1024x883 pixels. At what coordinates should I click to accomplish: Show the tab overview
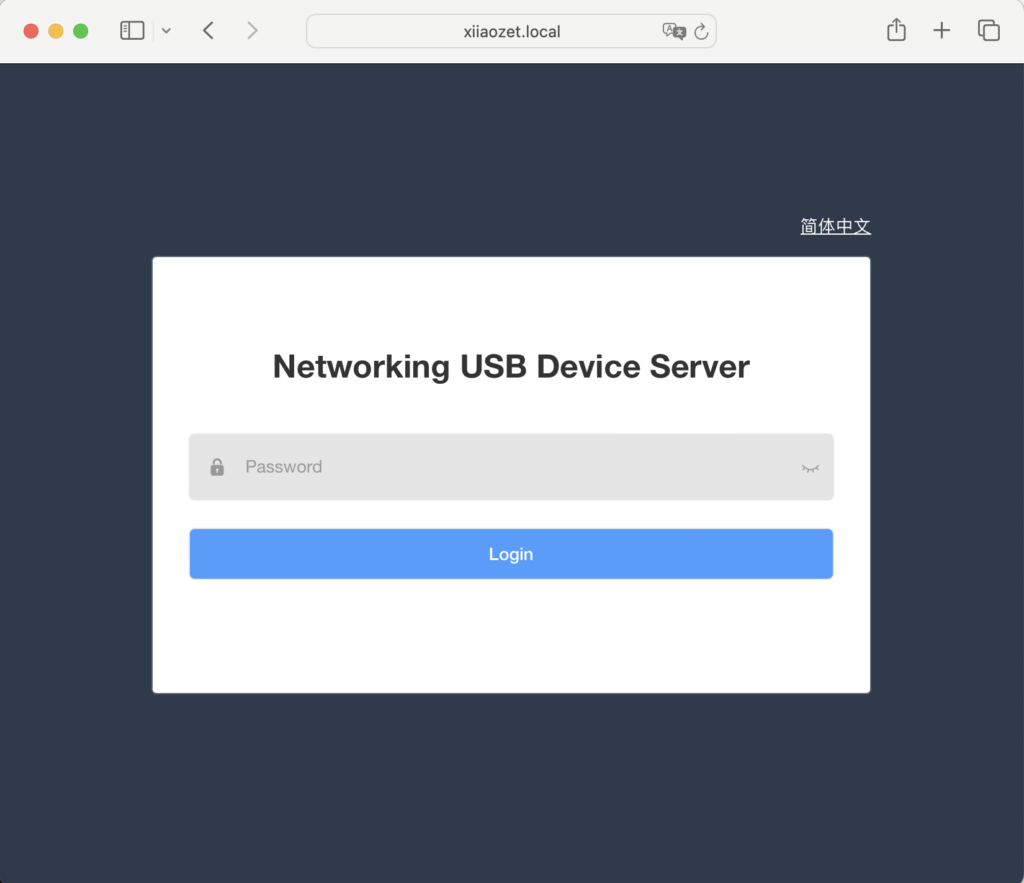pyautogui.click(x=988, y=31)
